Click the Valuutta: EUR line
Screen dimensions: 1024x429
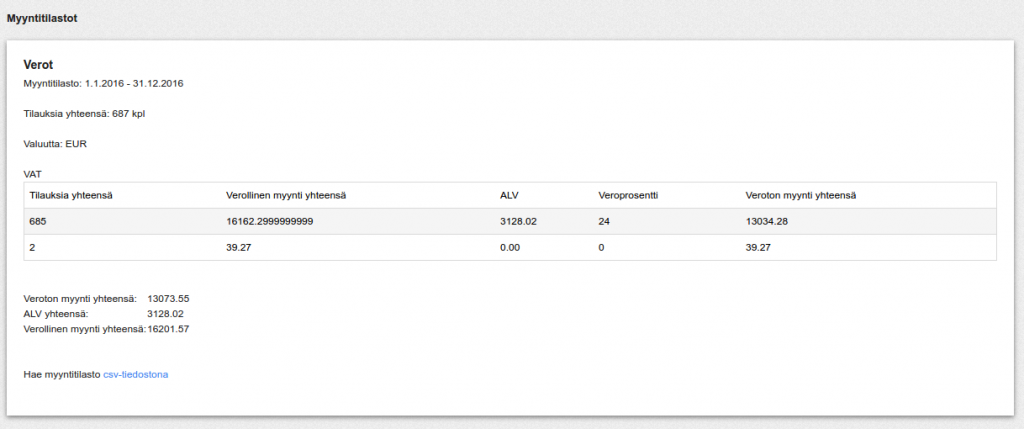click(x=55, y=144)
